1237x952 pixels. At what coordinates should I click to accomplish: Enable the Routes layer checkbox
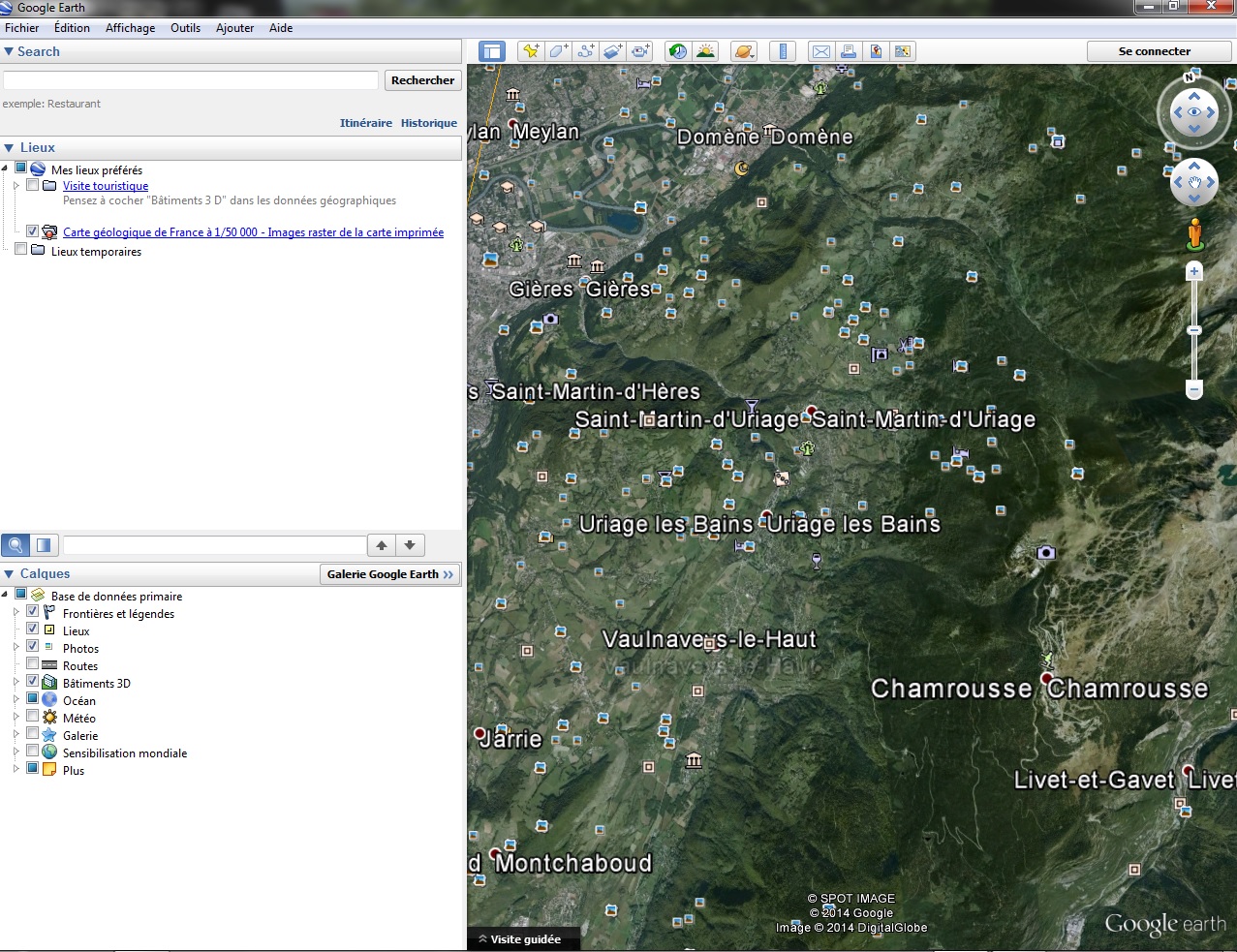pos(33,664)
